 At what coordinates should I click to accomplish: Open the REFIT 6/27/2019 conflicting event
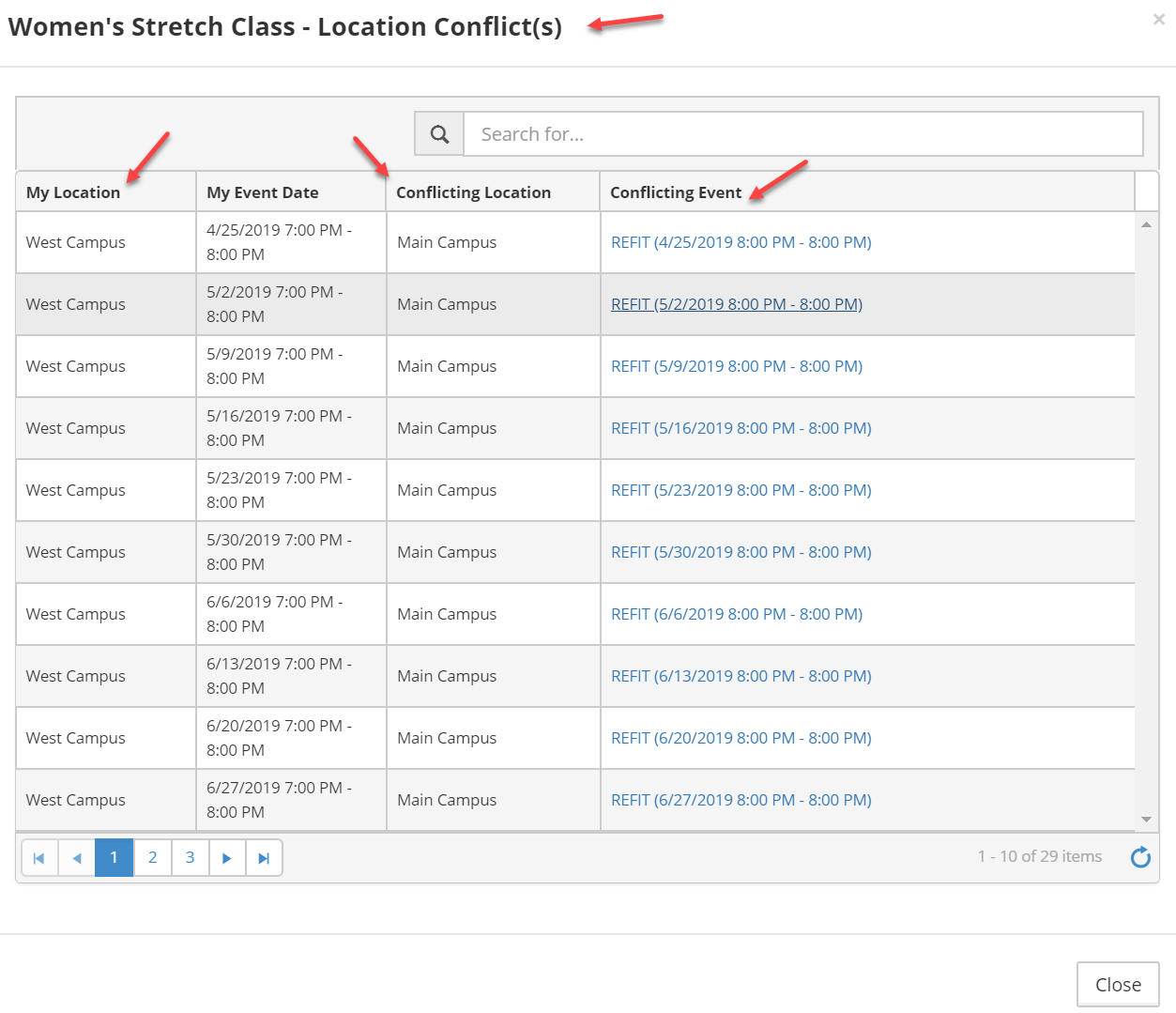point(741,800)
